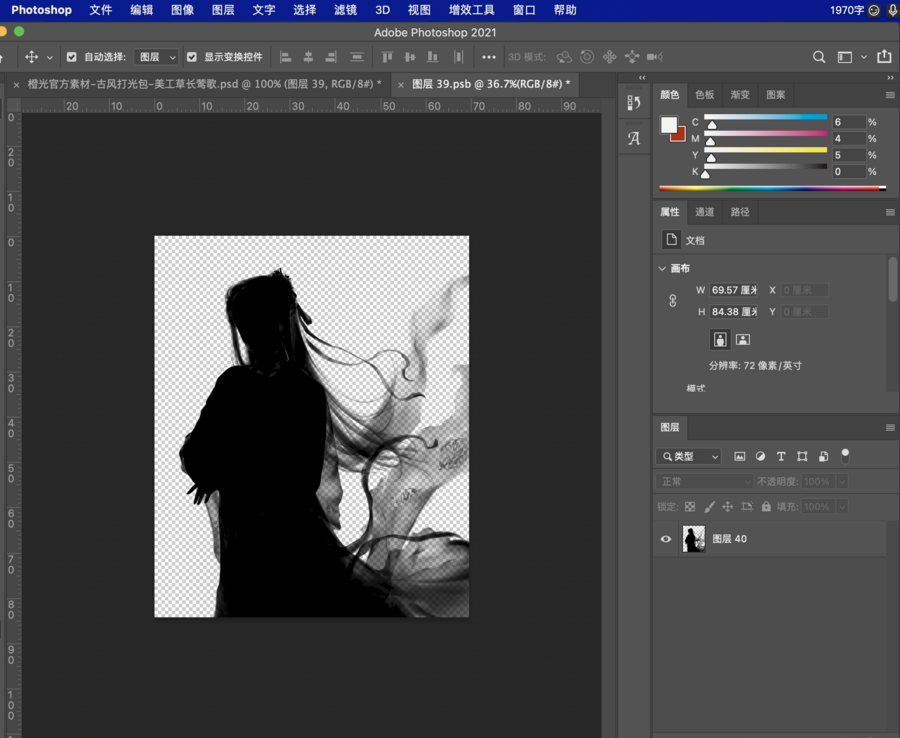Image resolution: width=900 pixels, height=738 pixels.
Task: Filter for pixel layers icon
Action: [x=740, y=457]
